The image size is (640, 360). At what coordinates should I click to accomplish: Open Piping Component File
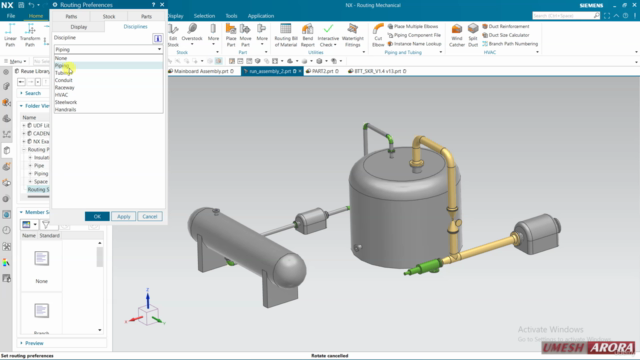coord(414,35)
